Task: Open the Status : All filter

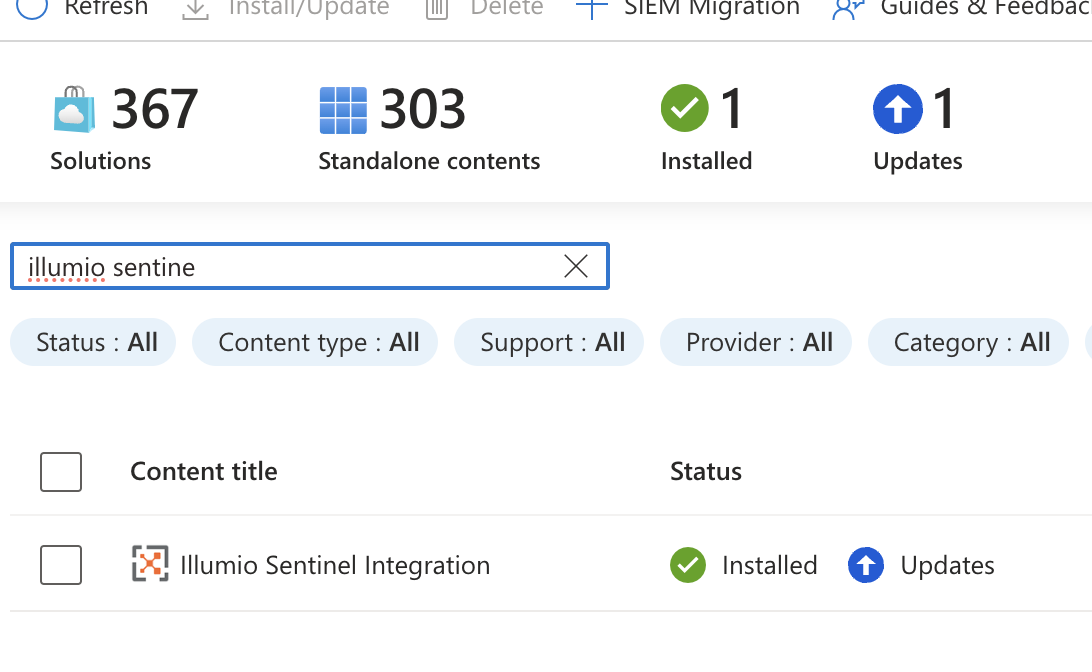Action: (93, 342)
